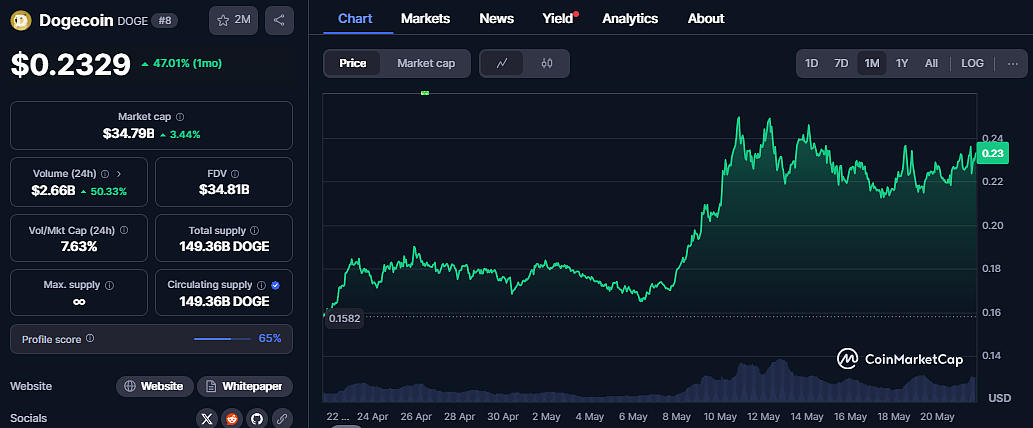The width and height of the screenshot is (1033, 428).
Task: Click the Max. supply info icon
Action: pos(109,285)
